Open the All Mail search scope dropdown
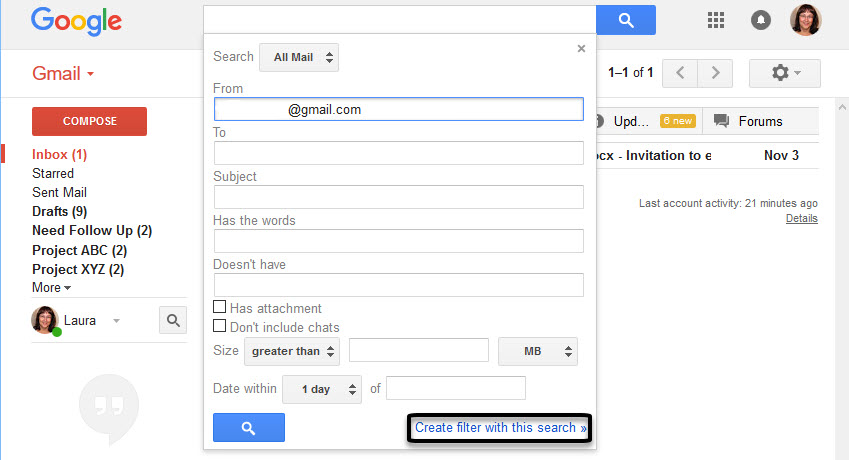Image resolution: width=849 pixels, height=460 pixels. tap(299, 57)
